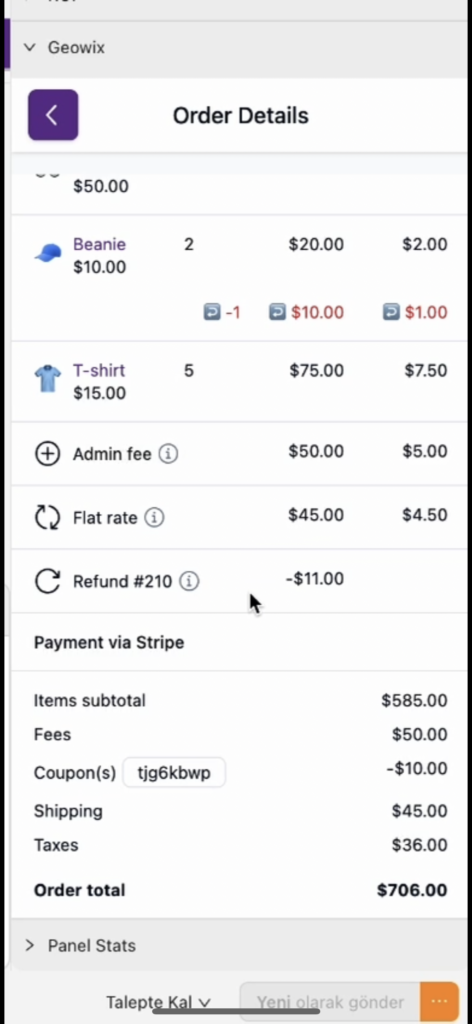Click the refunded $1.00 tax icon
Image resolution: width=472 pixels, height=1024 pixels.
tap(391, 312)
